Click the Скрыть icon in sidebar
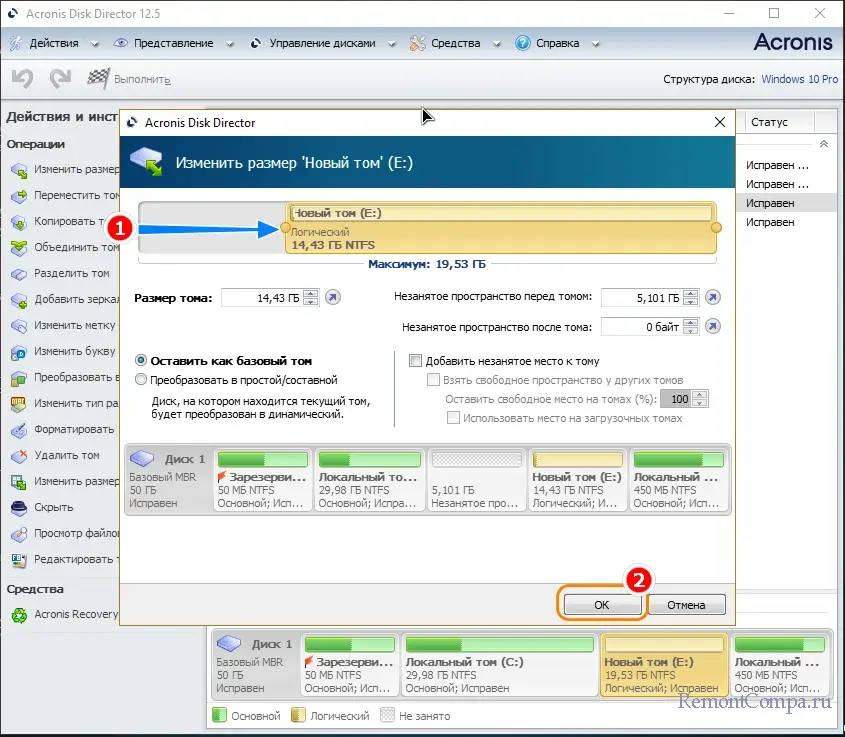 19,508
